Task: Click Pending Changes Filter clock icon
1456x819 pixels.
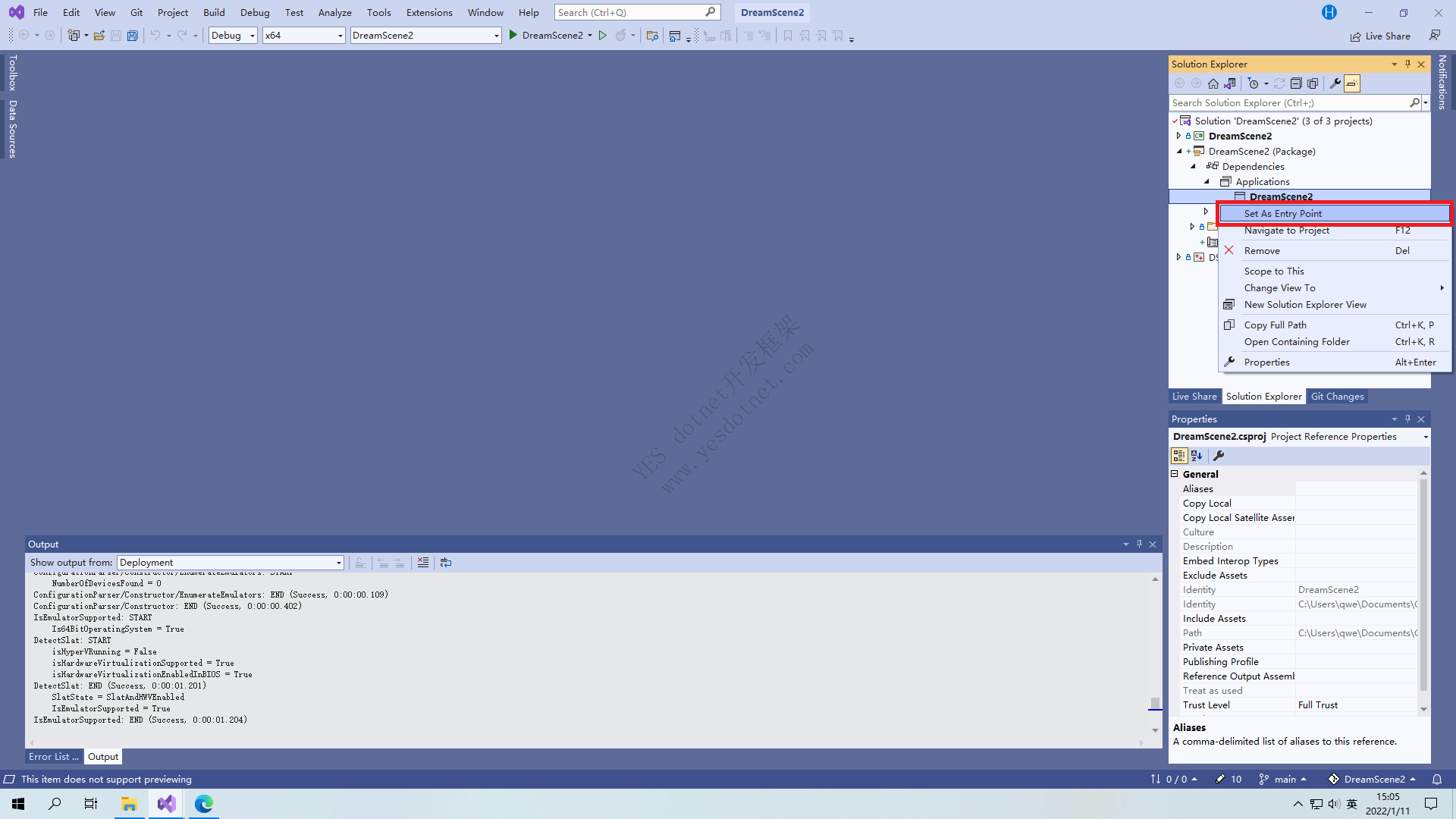Action: tap(1254, 84)
